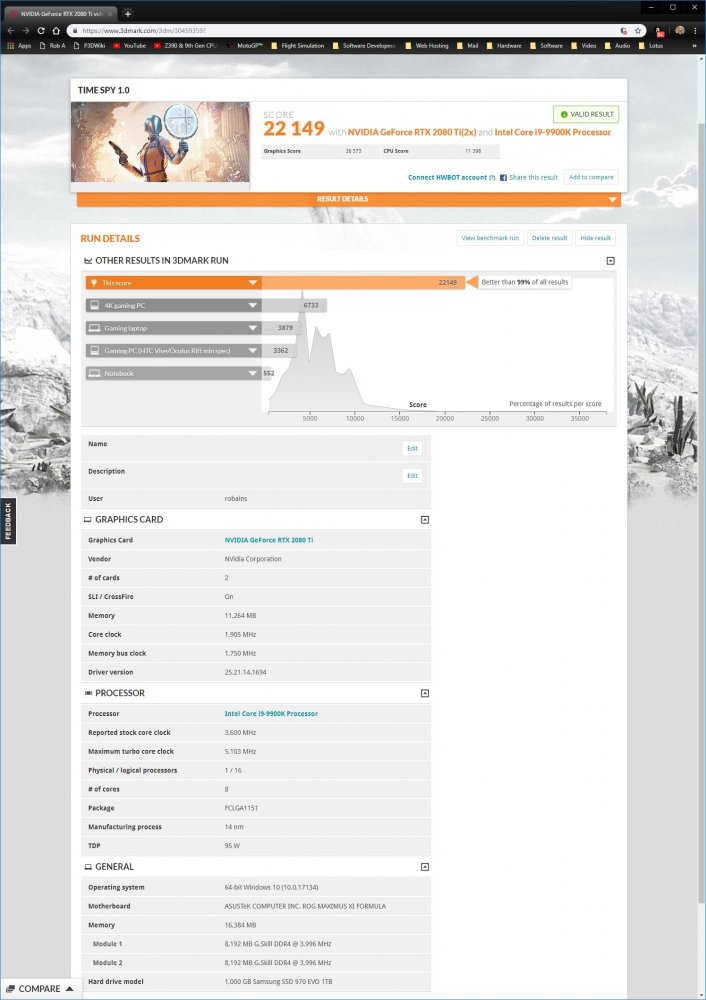
Task: Open browser home page
Action: (56, 31)
